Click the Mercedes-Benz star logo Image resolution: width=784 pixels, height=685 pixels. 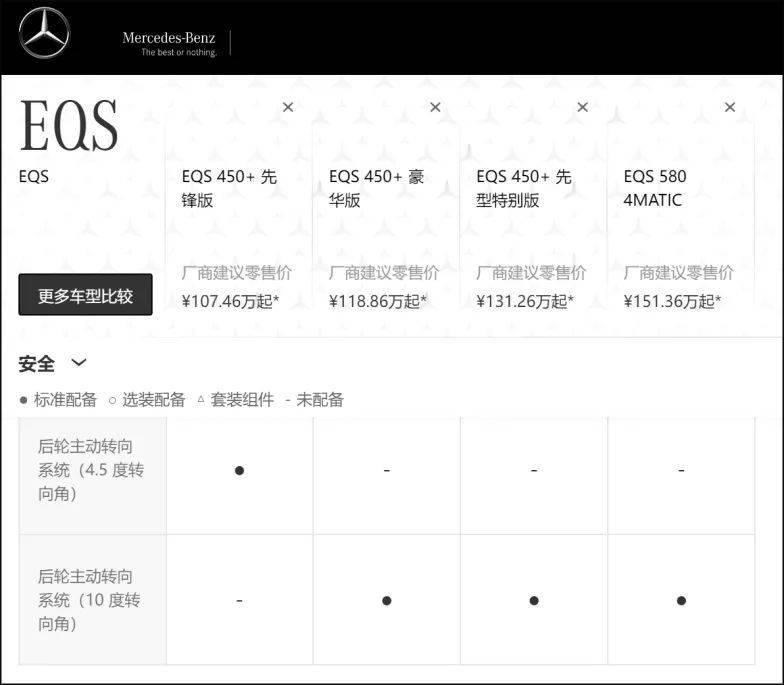pos(45,36)
